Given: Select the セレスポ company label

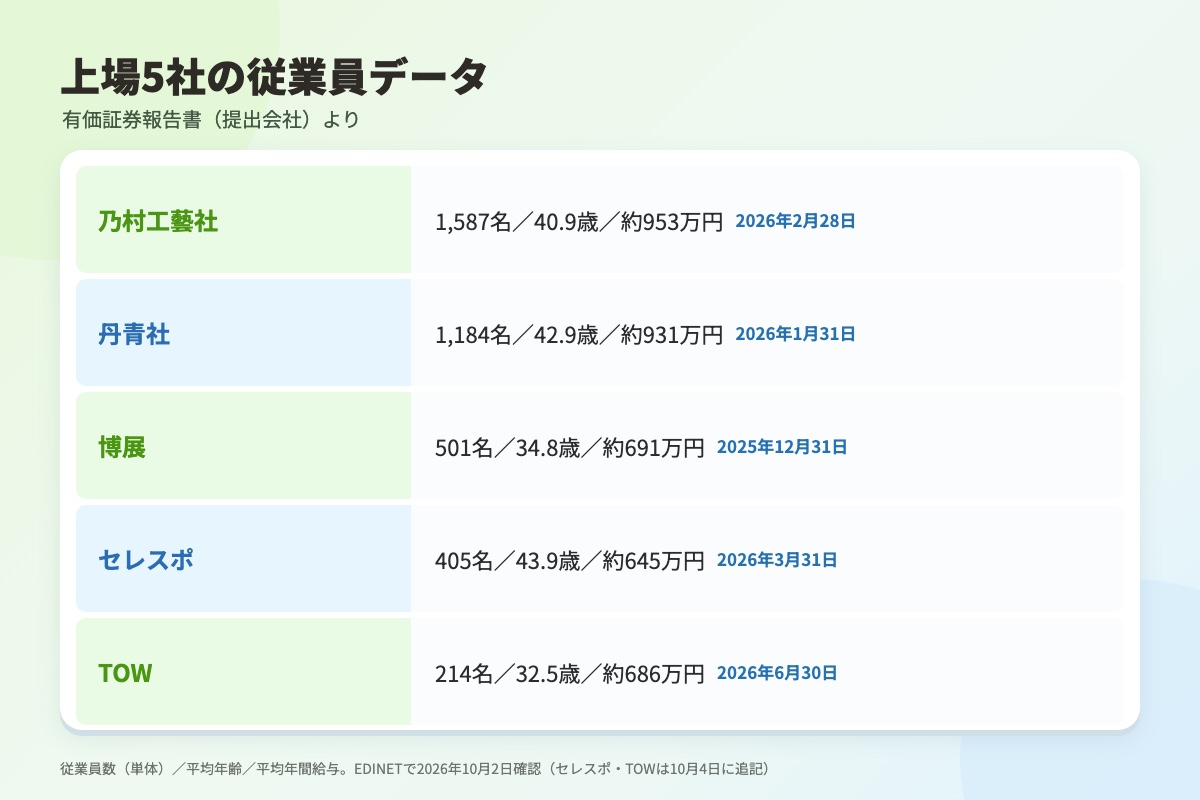Looking at the screenshot, I should 146,560.
